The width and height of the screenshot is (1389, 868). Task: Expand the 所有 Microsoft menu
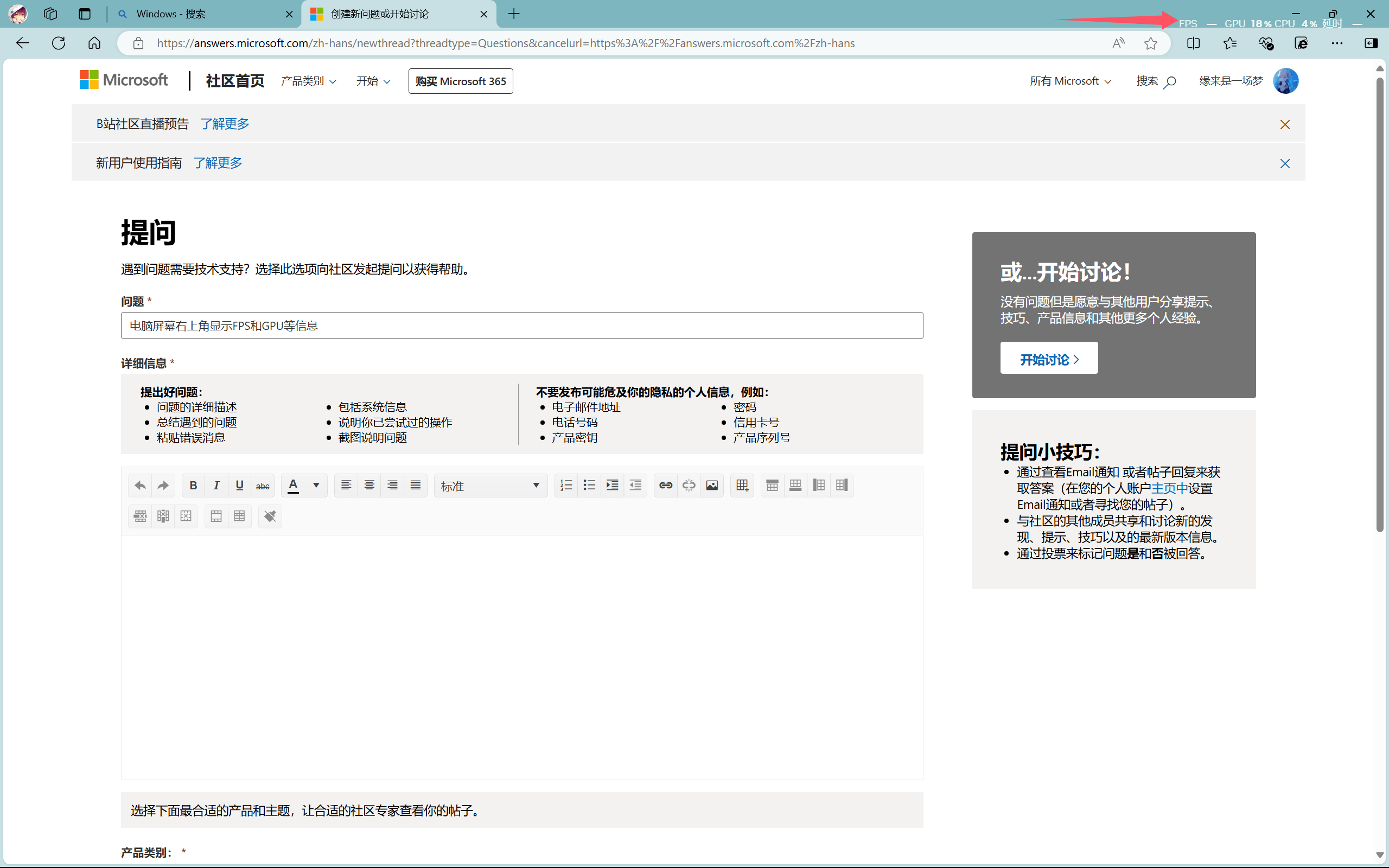point(1070,81)
